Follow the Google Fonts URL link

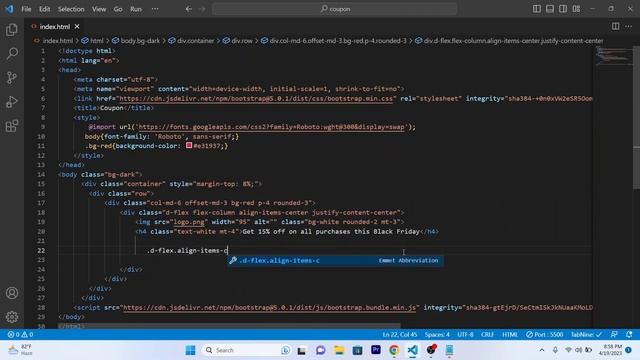click(x=272, y=127)
